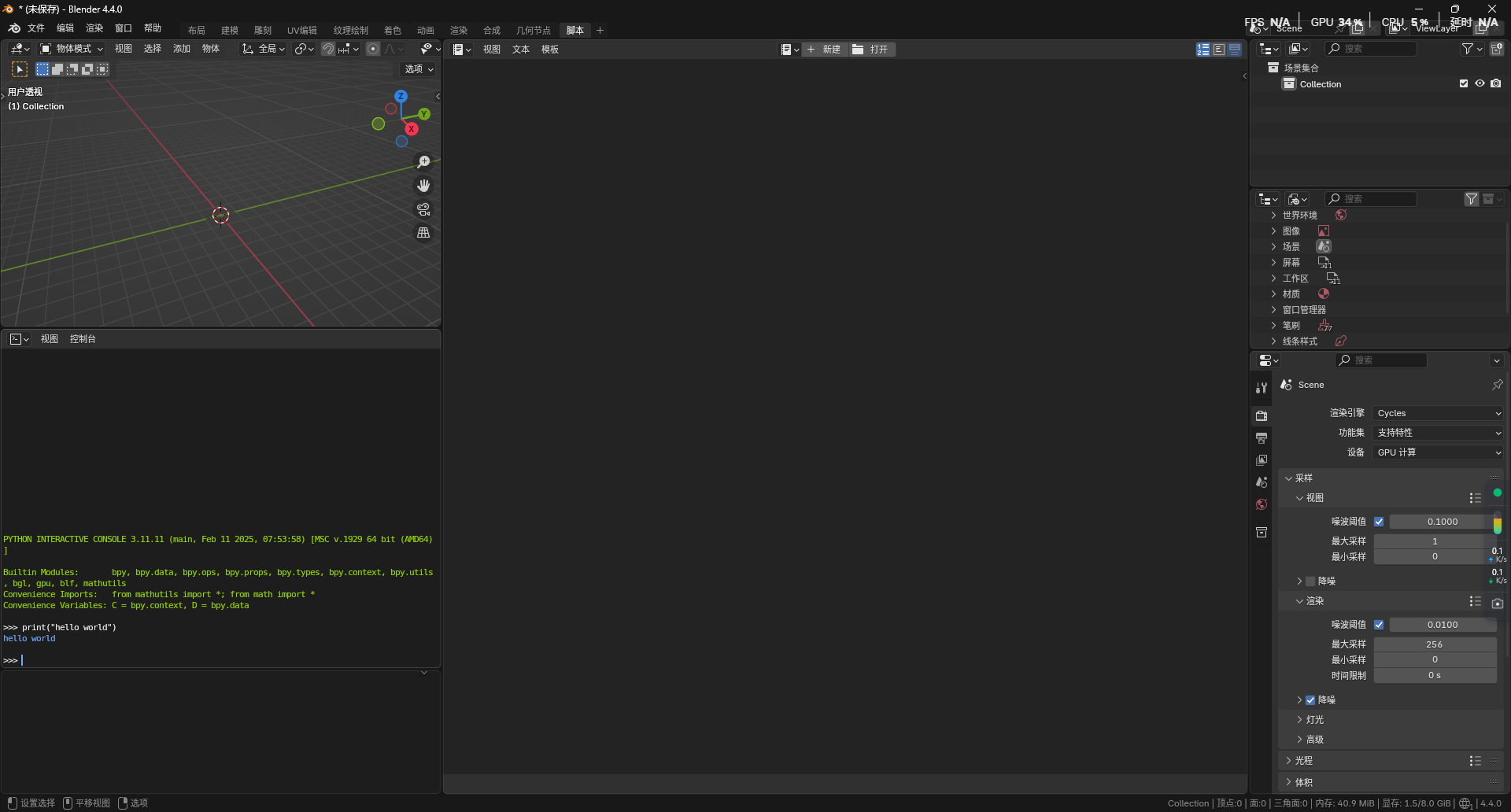Open the Scene properties tab icon

pyautogui.click(x=1262, y=482)
